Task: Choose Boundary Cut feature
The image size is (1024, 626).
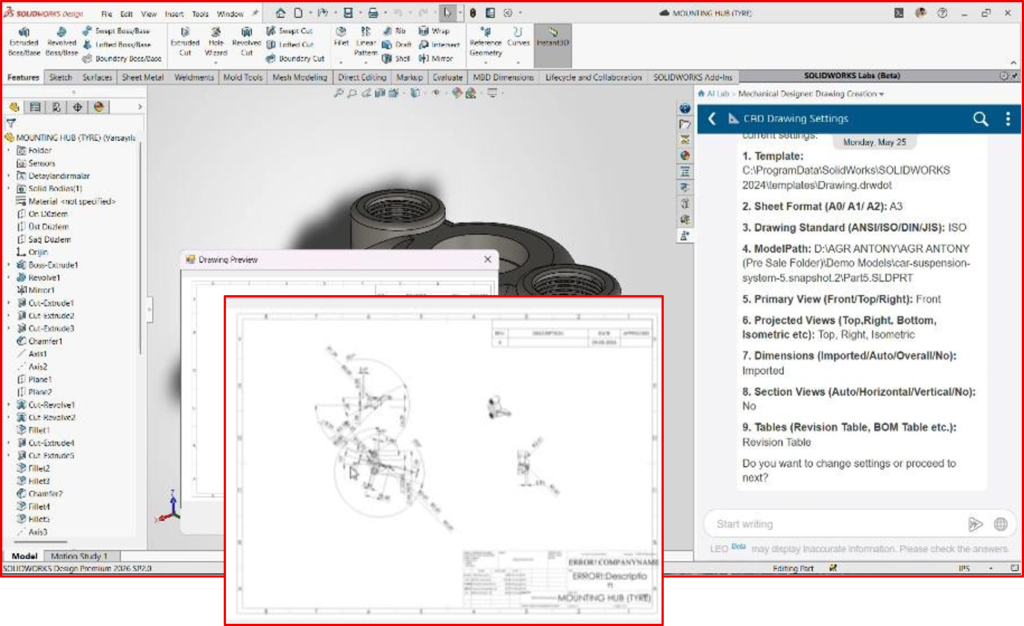Action: (295, 58)
